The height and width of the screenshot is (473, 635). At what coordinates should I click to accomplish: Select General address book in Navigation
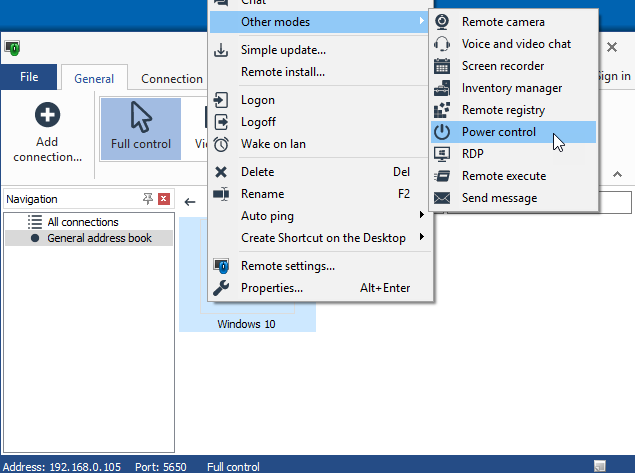99,238
